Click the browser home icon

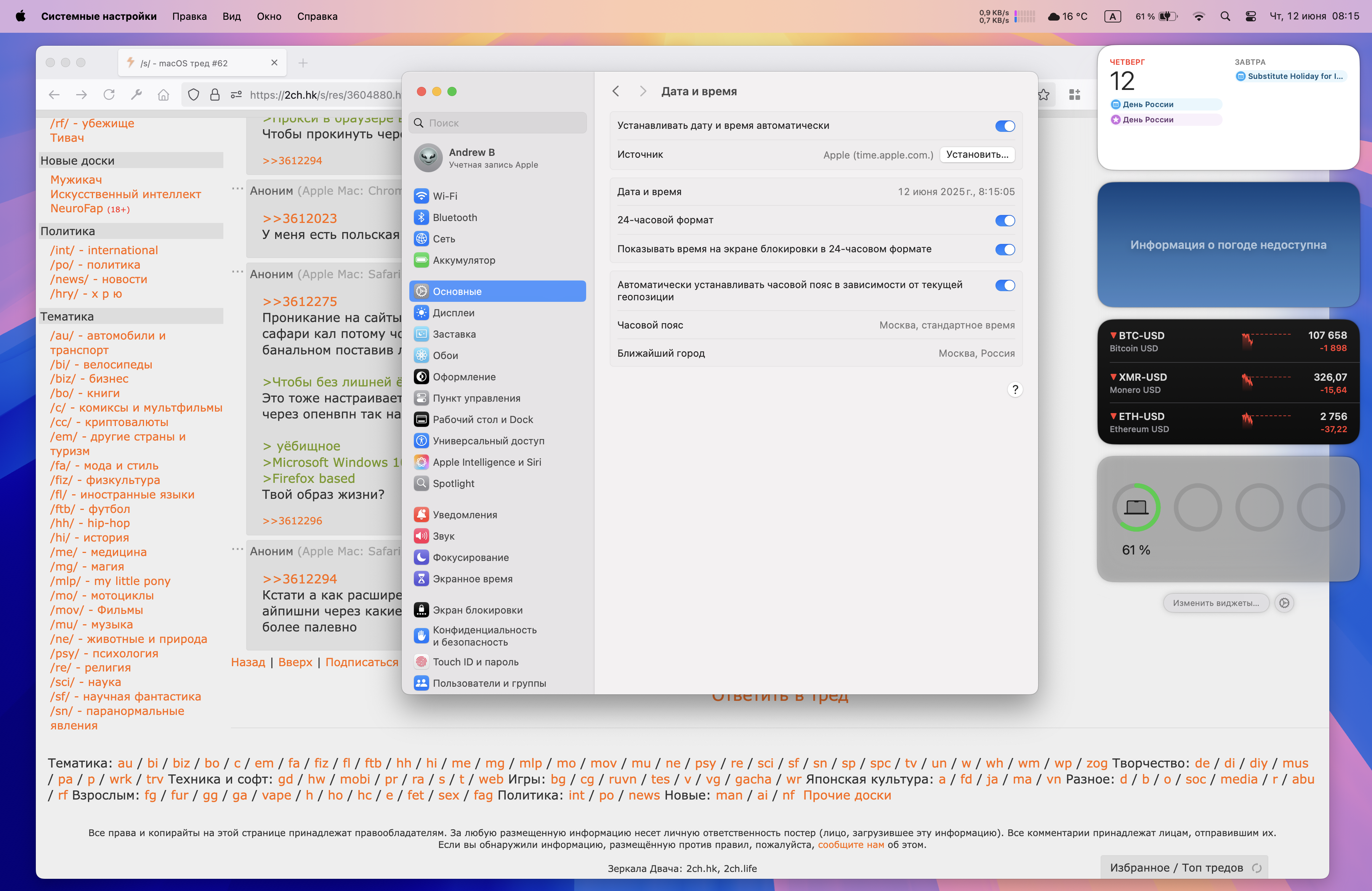pos(164,95)
